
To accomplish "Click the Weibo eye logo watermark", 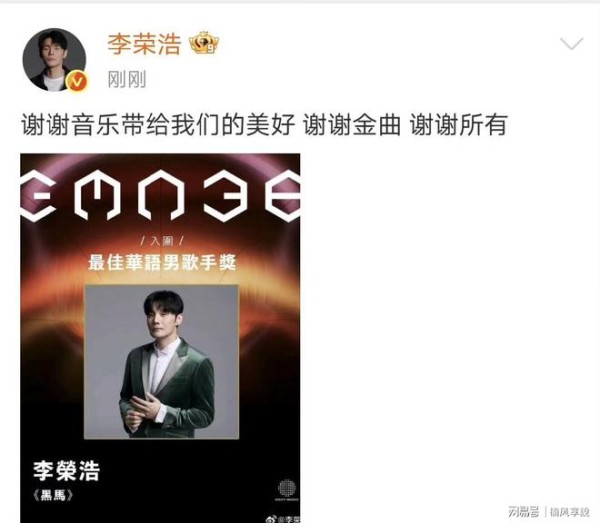I will click(x=271, y=519).
